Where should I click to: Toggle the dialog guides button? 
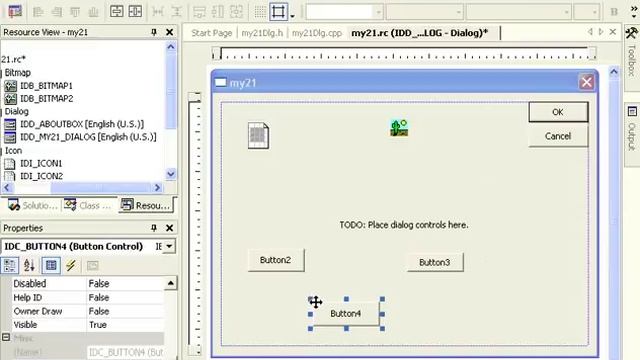point(278,11)
